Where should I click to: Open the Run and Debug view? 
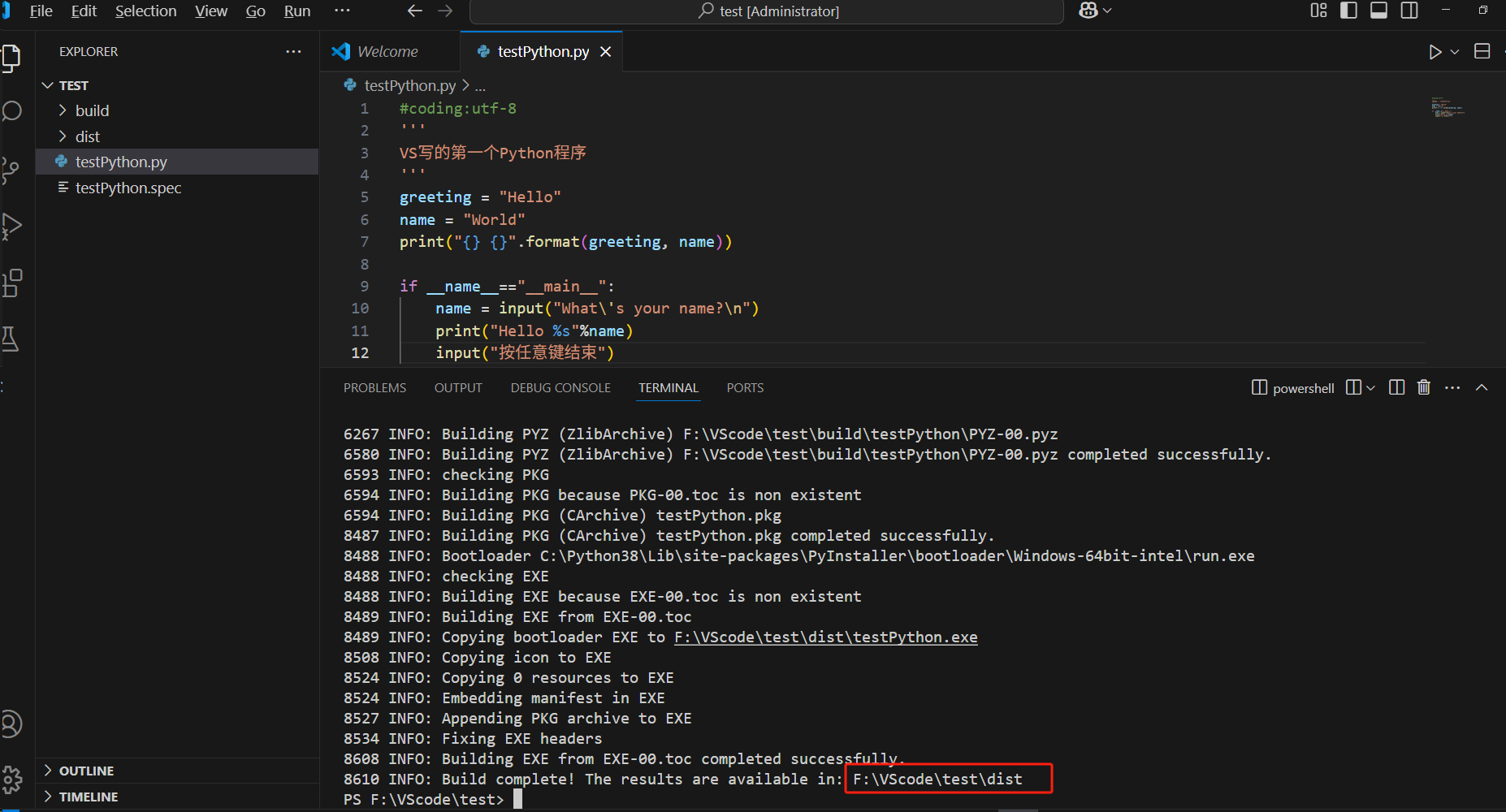coord(11,226)
